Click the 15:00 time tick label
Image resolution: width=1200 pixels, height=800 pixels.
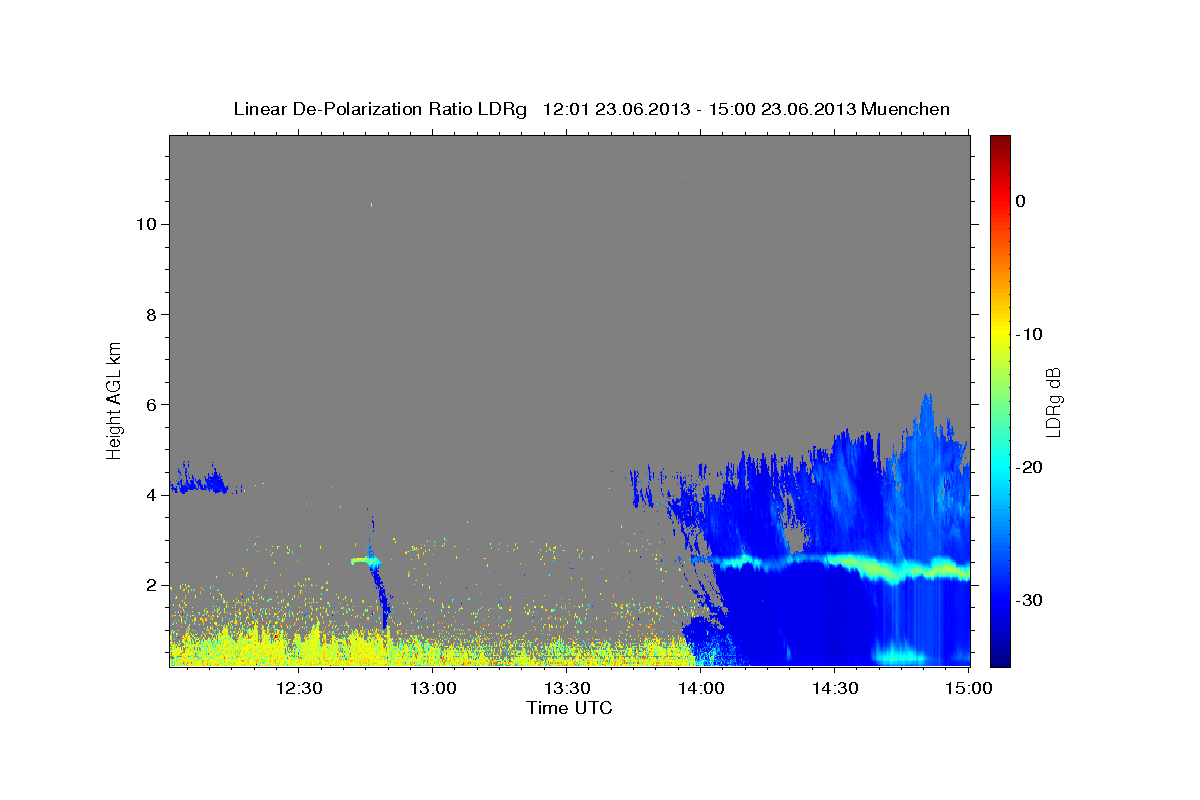(968, 689)
